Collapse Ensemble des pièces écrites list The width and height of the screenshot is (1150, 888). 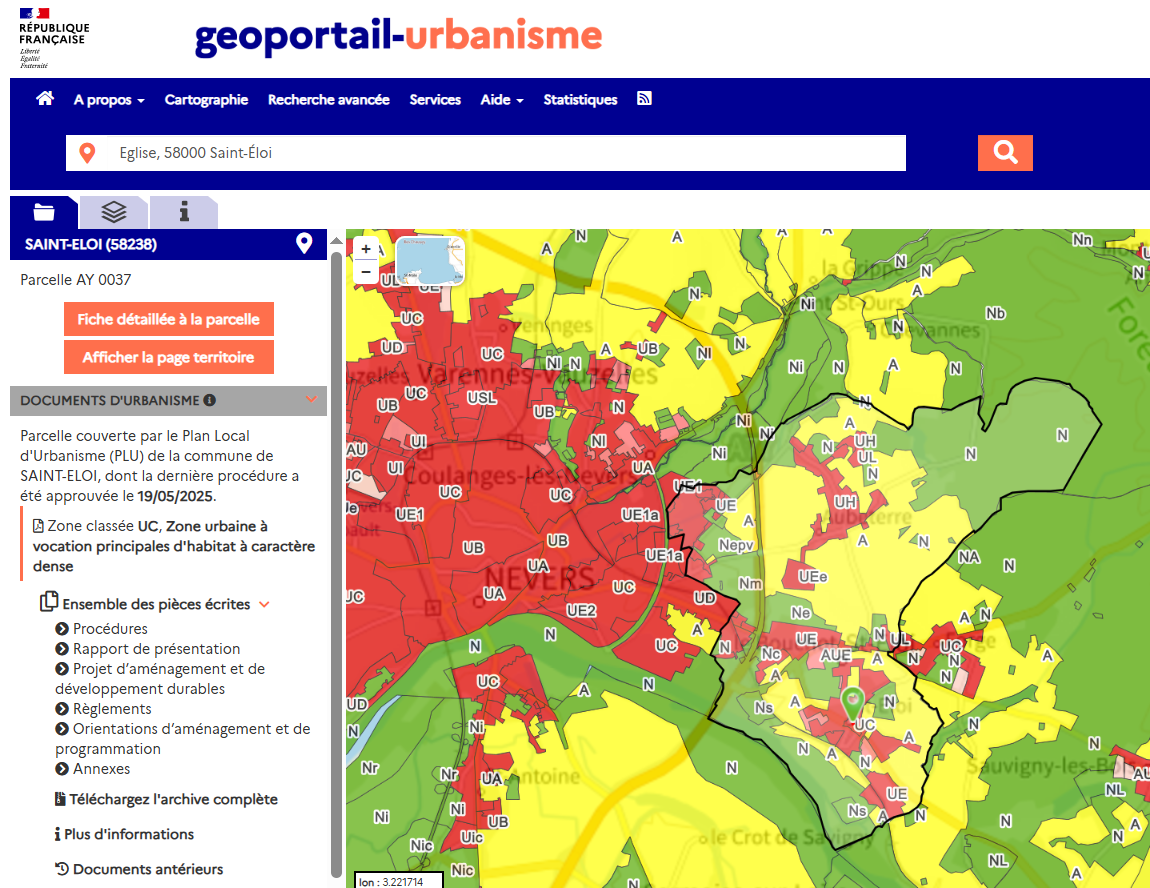pos(264,604)
